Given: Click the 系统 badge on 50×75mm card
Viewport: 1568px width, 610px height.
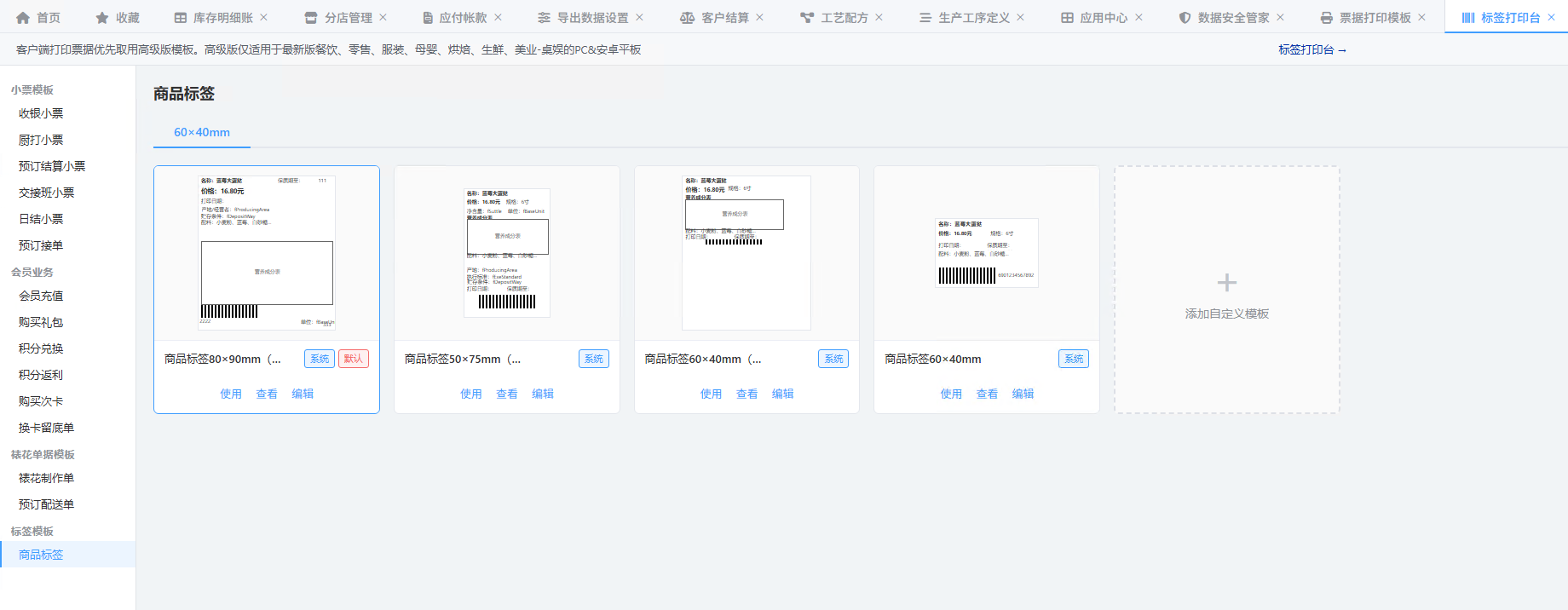Looking at the screenshot, I should (594, 359).
